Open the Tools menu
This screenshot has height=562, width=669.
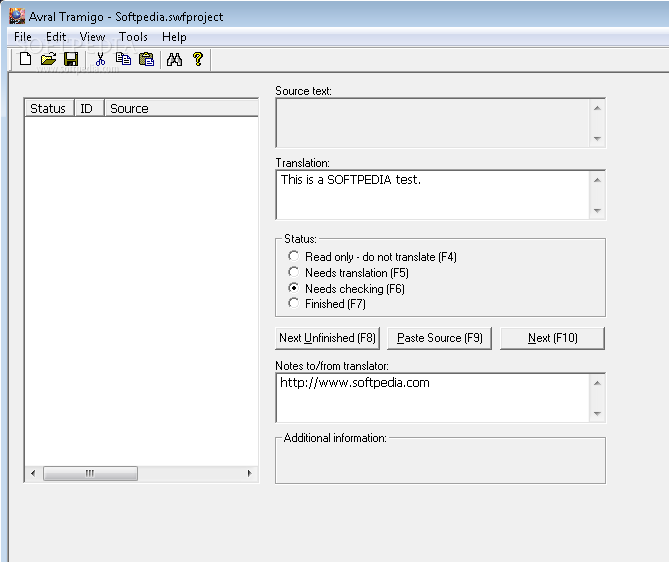click(133, 37)
